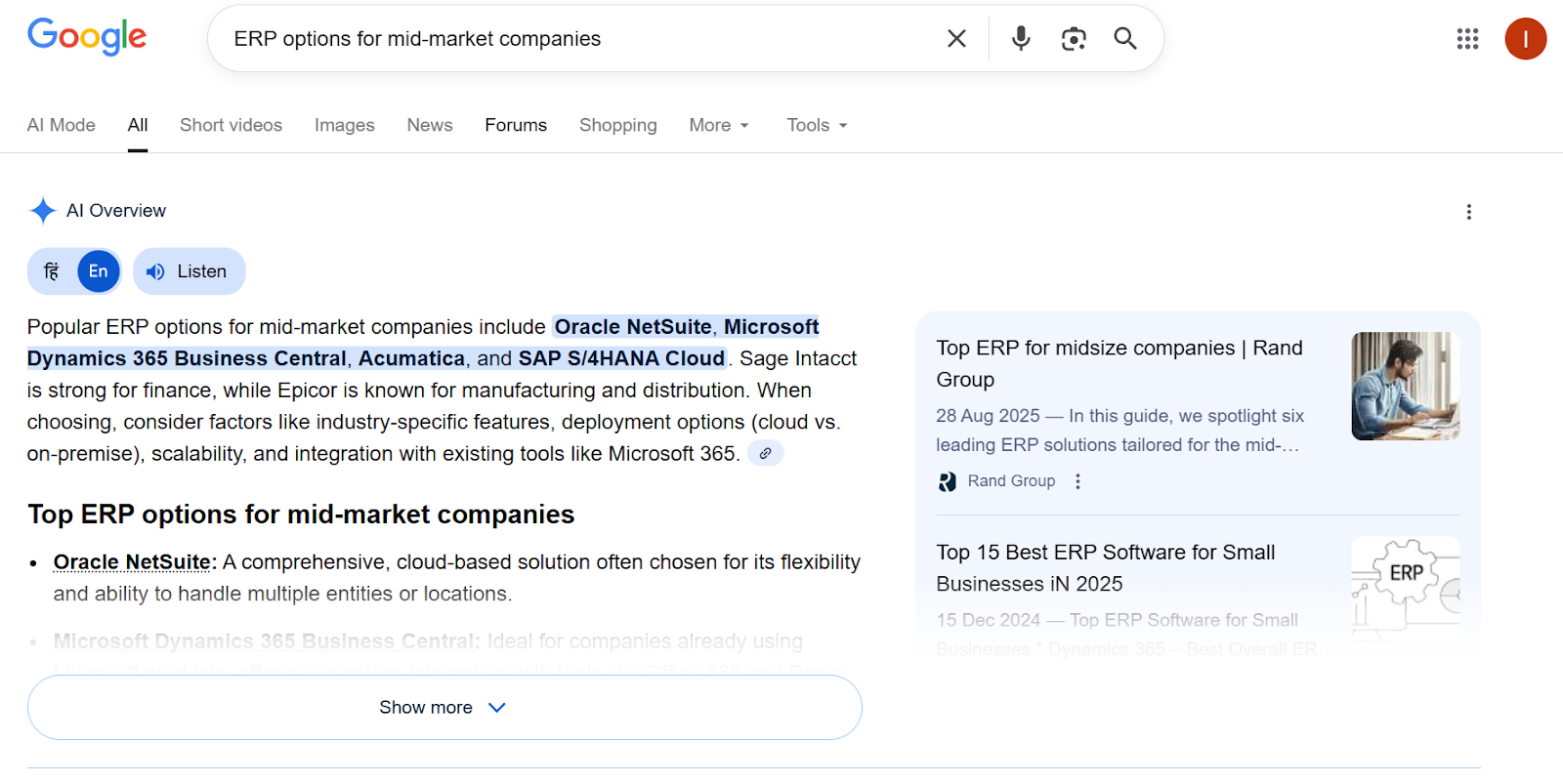Open AI Overview three-dot options menu
The height and width of the screenshot is (784, 1563).
tap(1468, 212)
